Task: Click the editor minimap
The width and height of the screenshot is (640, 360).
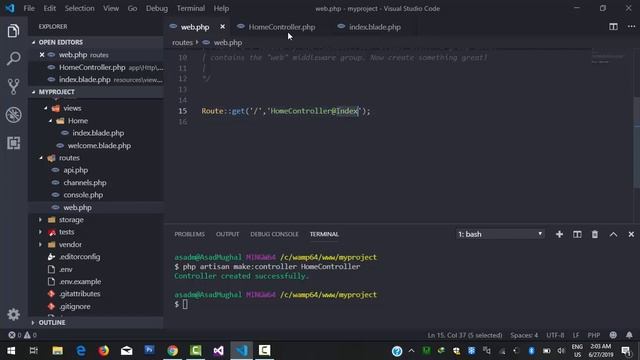Action: point(608,58)
